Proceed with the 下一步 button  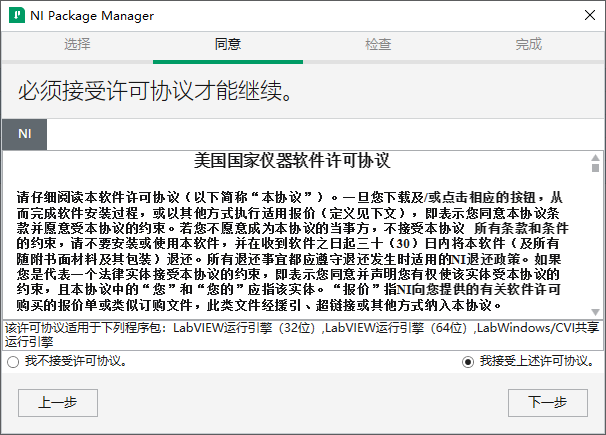tap(547, 402)
